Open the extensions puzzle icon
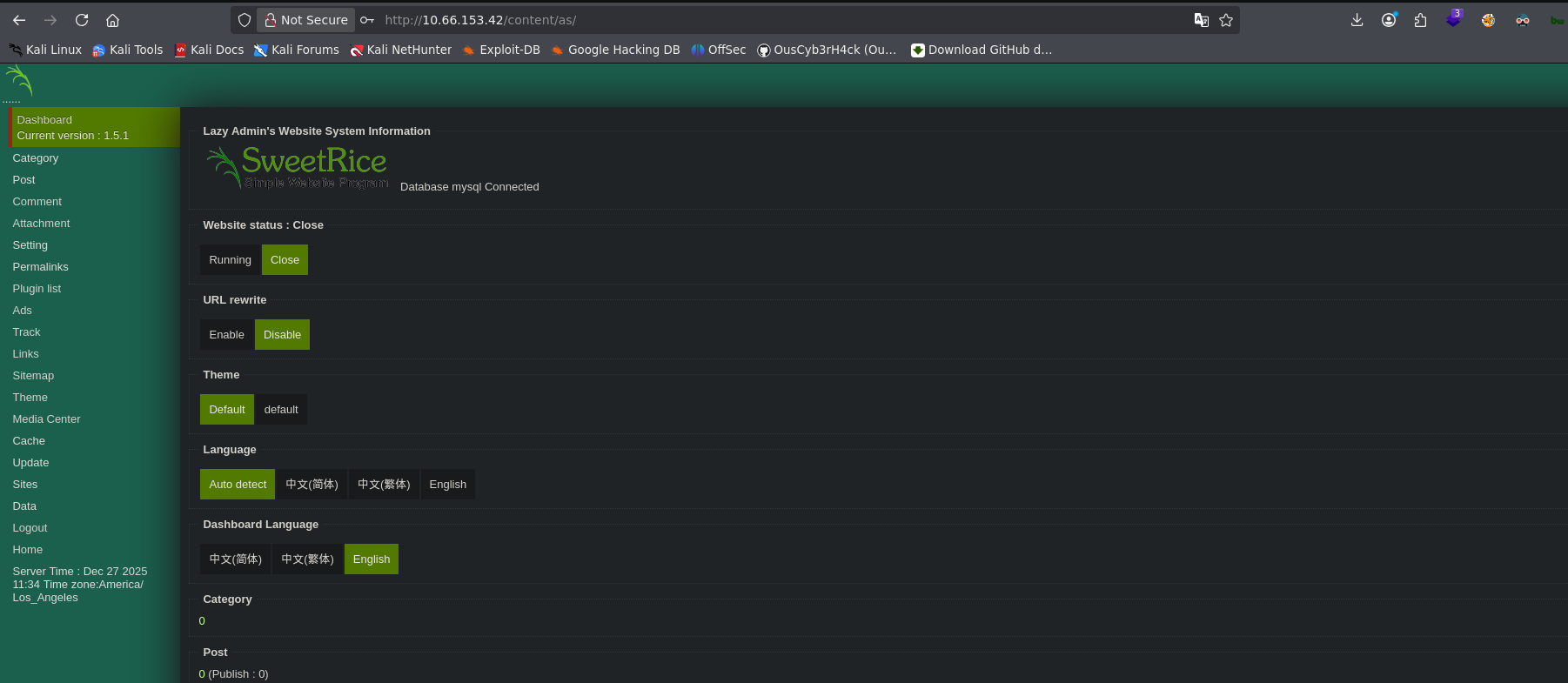The image size is (1568, 683). (1421, 20)
